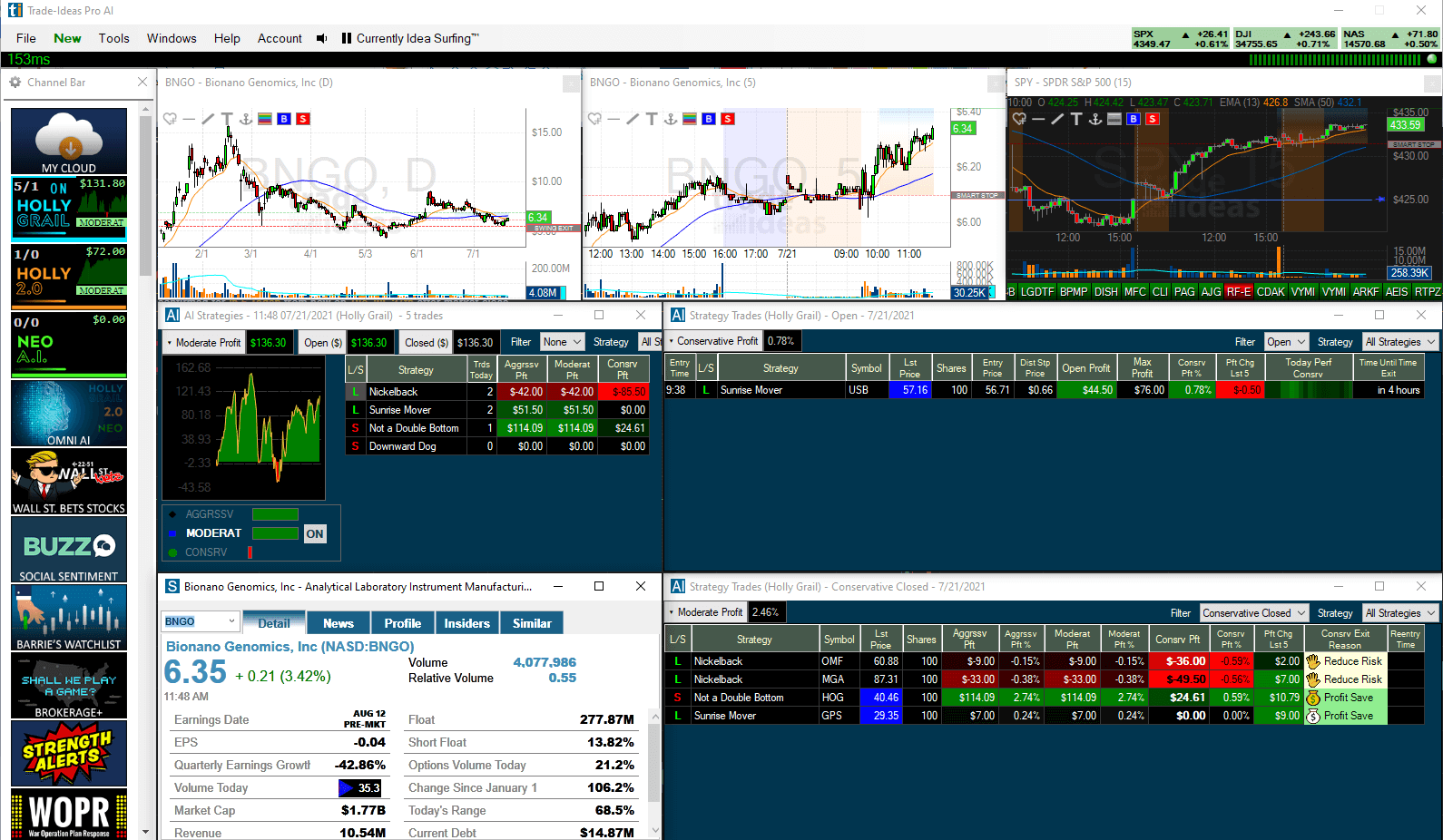Open color bands icon on BNGO daily chart
Image resolution: width=1443 pixels, height=840 pixels.
[265, 119]
